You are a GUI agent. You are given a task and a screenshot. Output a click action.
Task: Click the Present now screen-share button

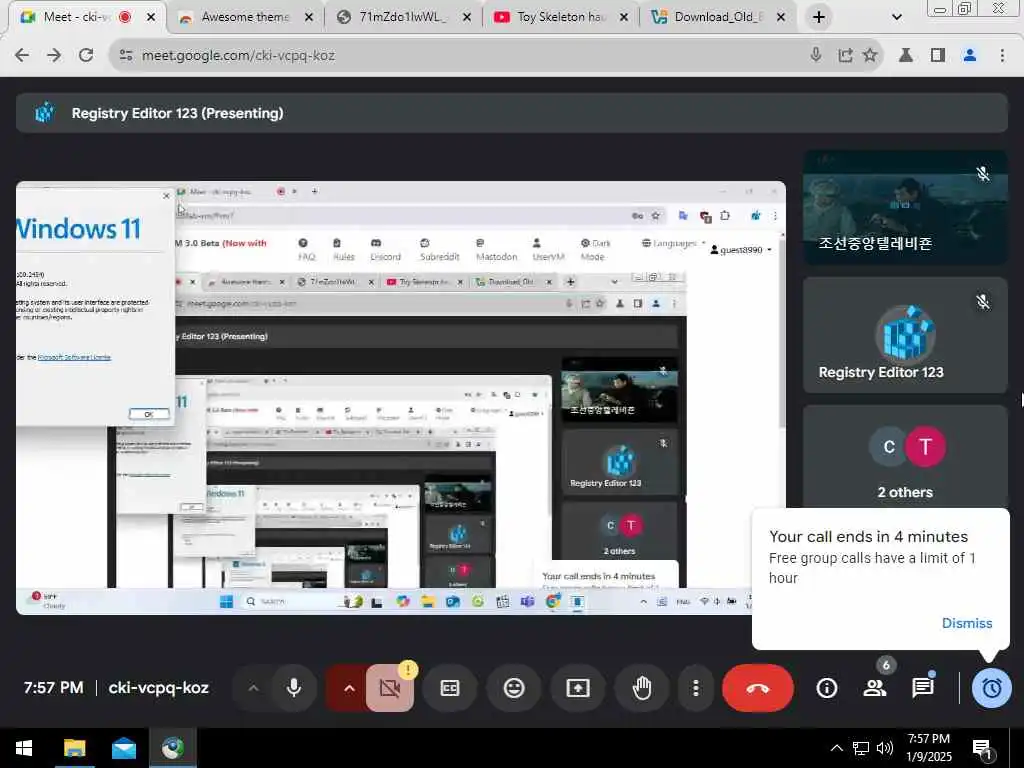(x=578, y=688)
